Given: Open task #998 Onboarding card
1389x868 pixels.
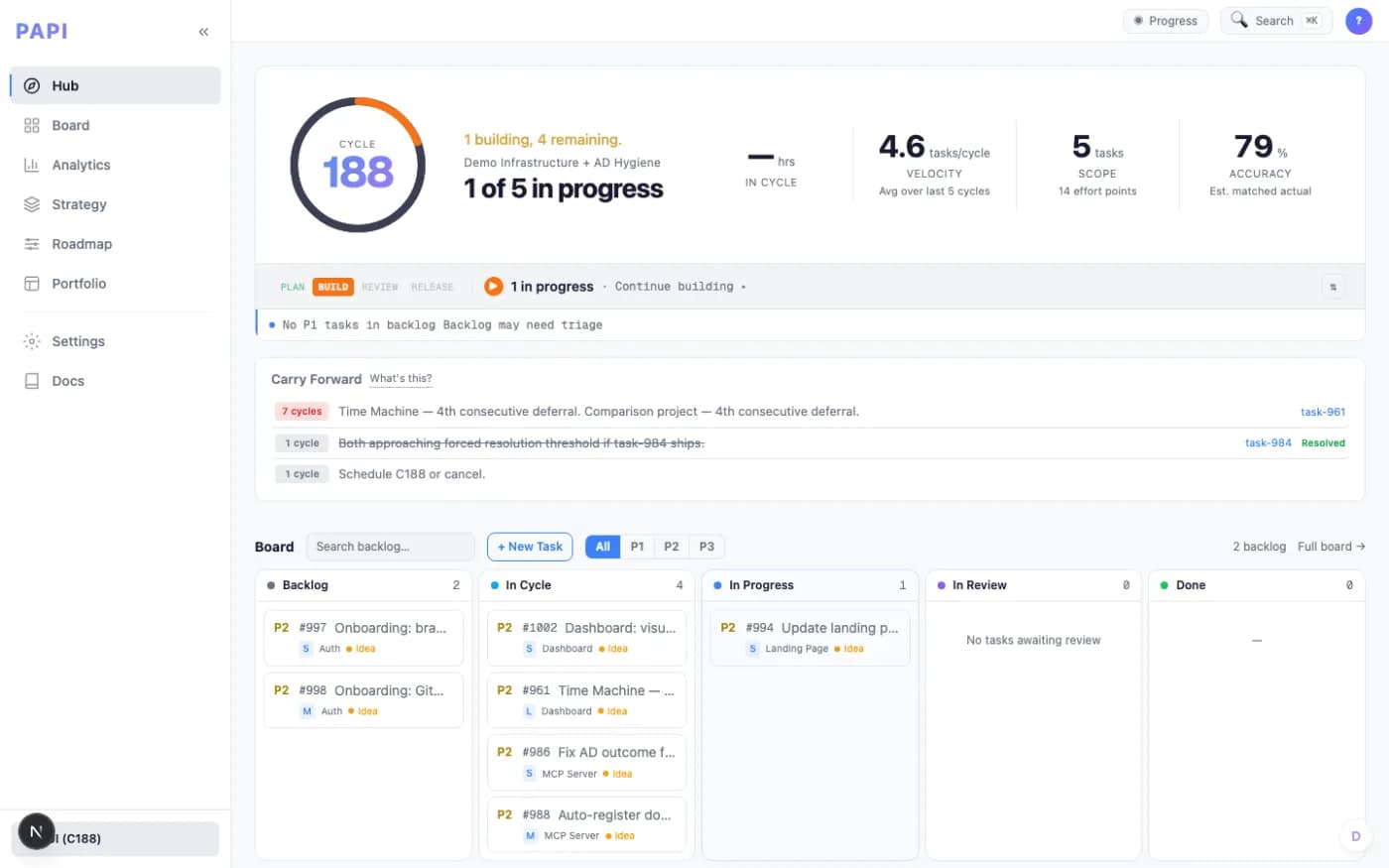Looking at the screenshot, I should (364, 699).
